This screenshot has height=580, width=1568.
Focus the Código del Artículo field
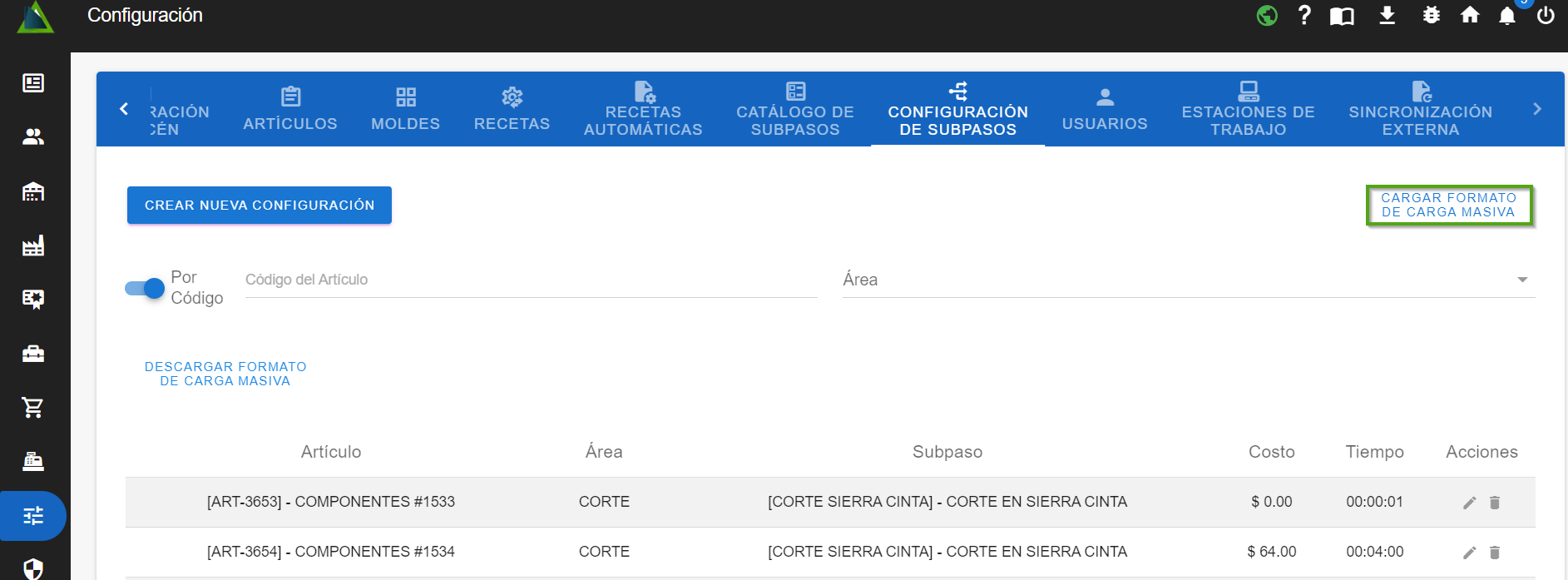point(531,280)
